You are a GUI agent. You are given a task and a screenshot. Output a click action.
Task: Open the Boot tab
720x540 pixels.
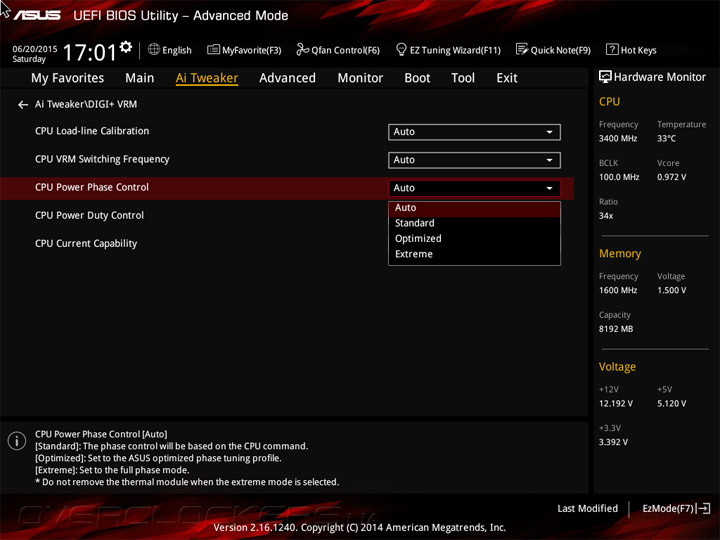click(x=417, y=78)
